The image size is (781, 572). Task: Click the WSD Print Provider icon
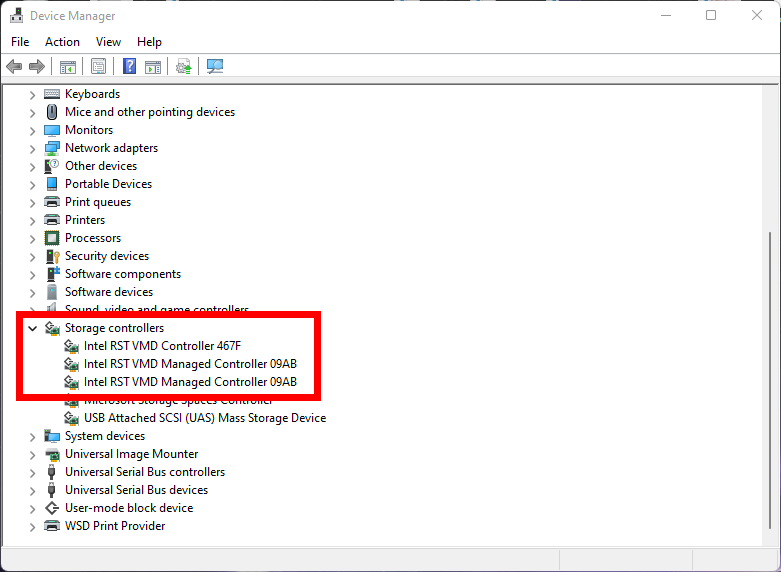52,526
